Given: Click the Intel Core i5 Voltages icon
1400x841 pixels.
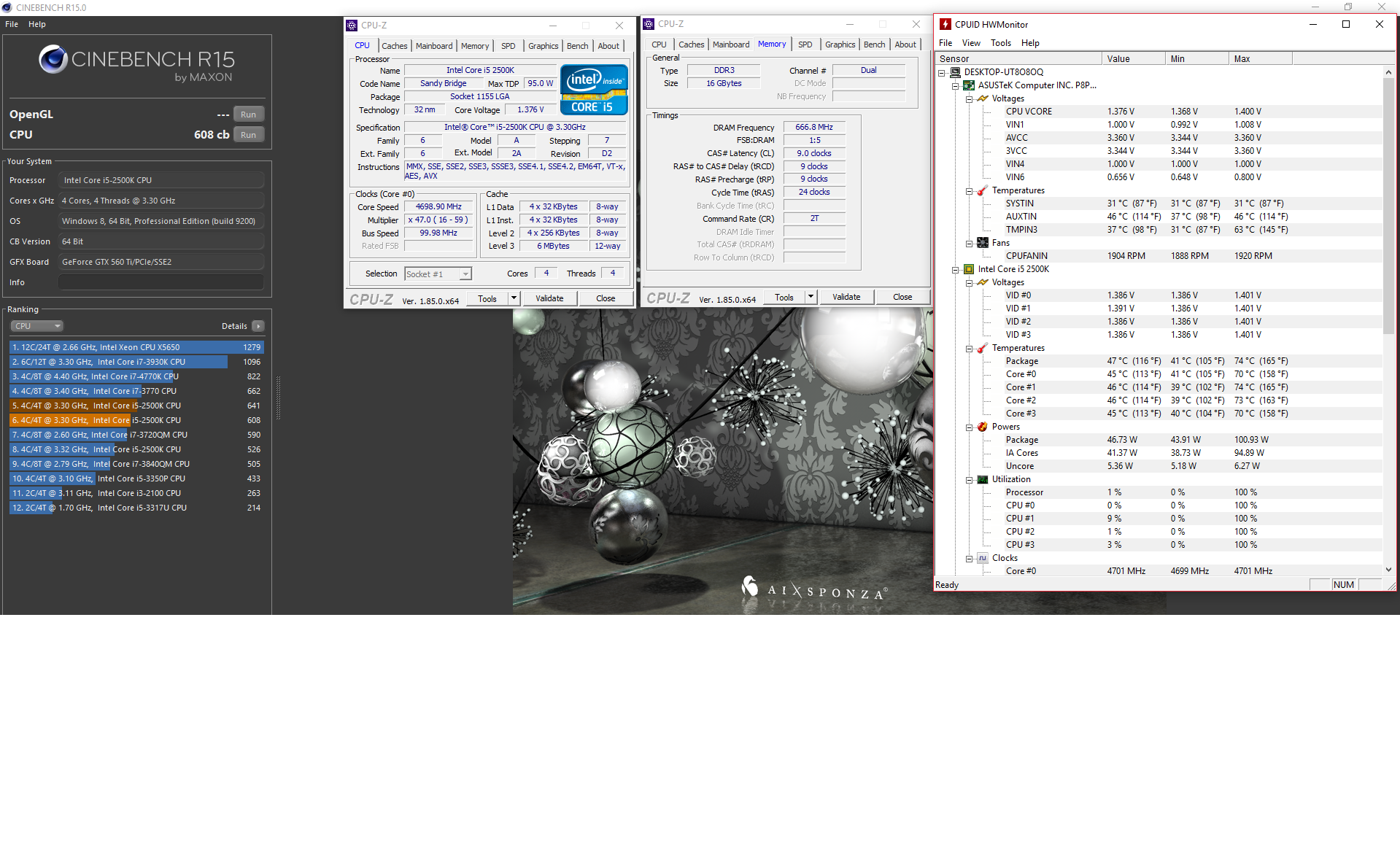Looking at the screenshot, I should pos(983,282).
